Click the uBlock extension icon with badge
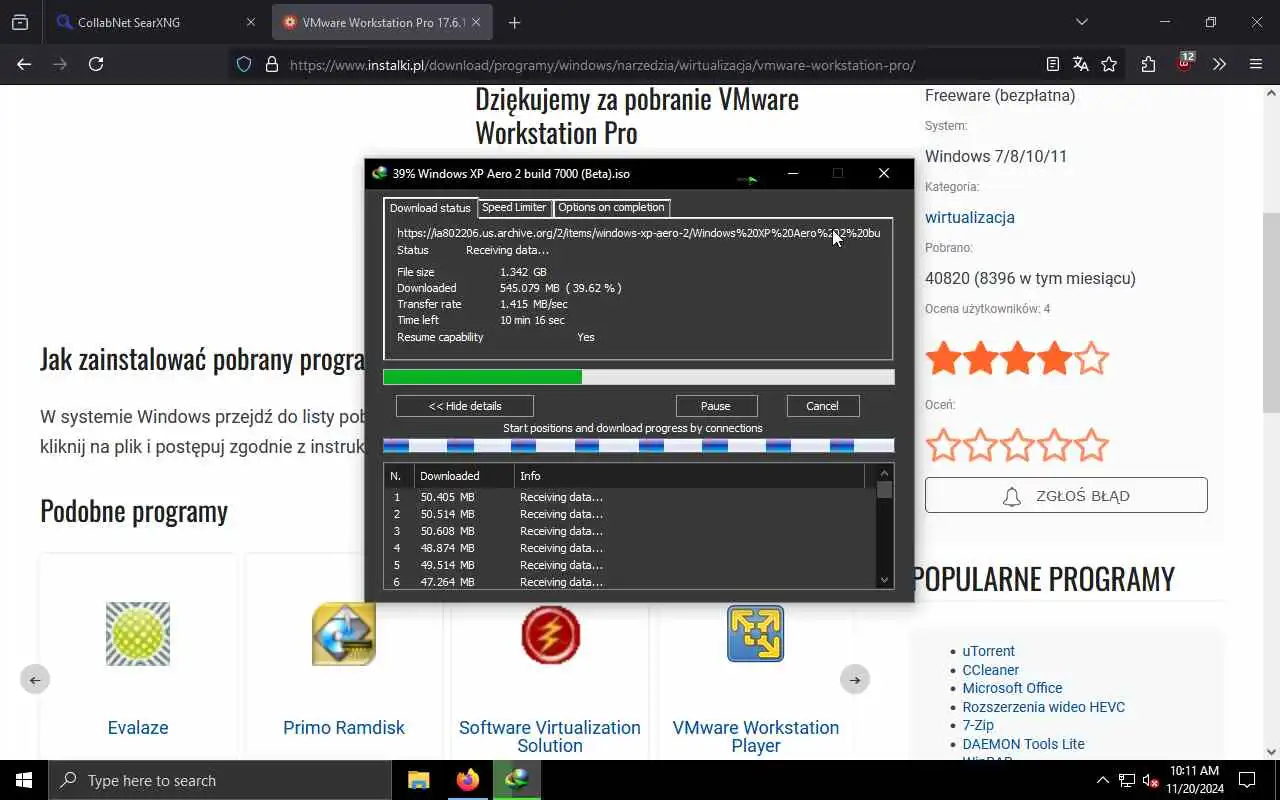 click(1185, 63)
